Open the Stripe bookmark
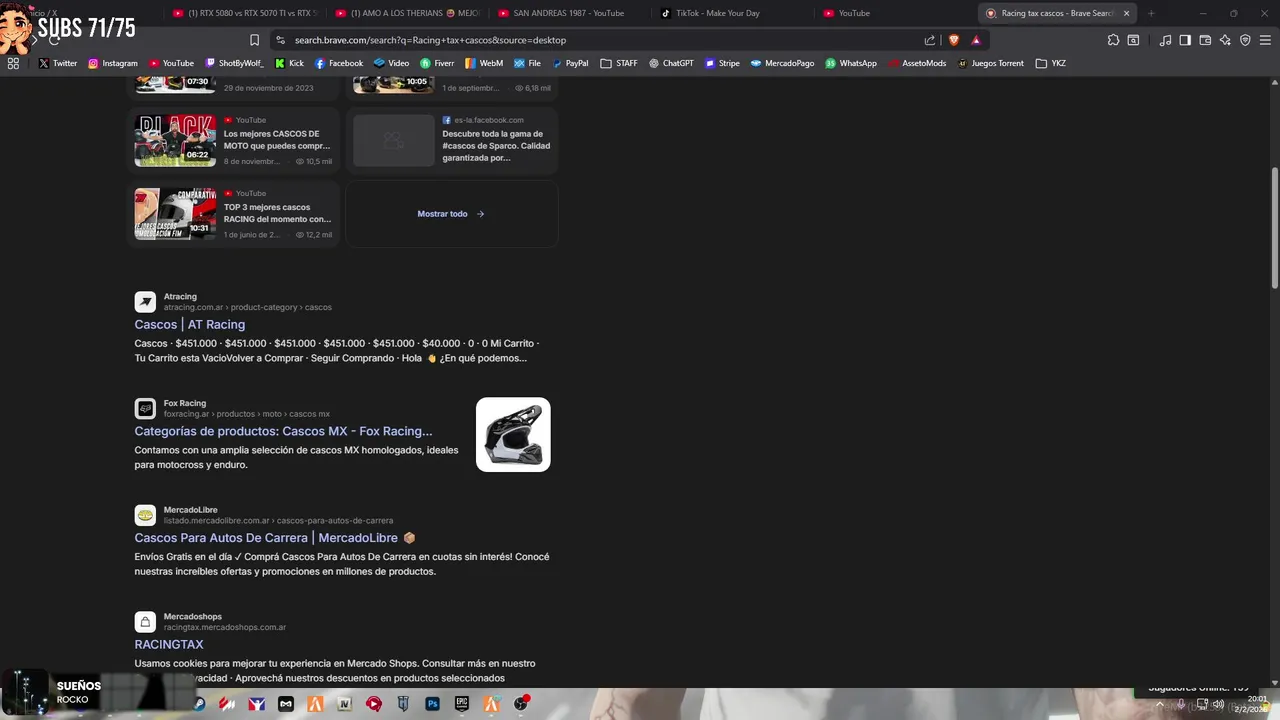1280x720 pixels. tap(722, 63)
